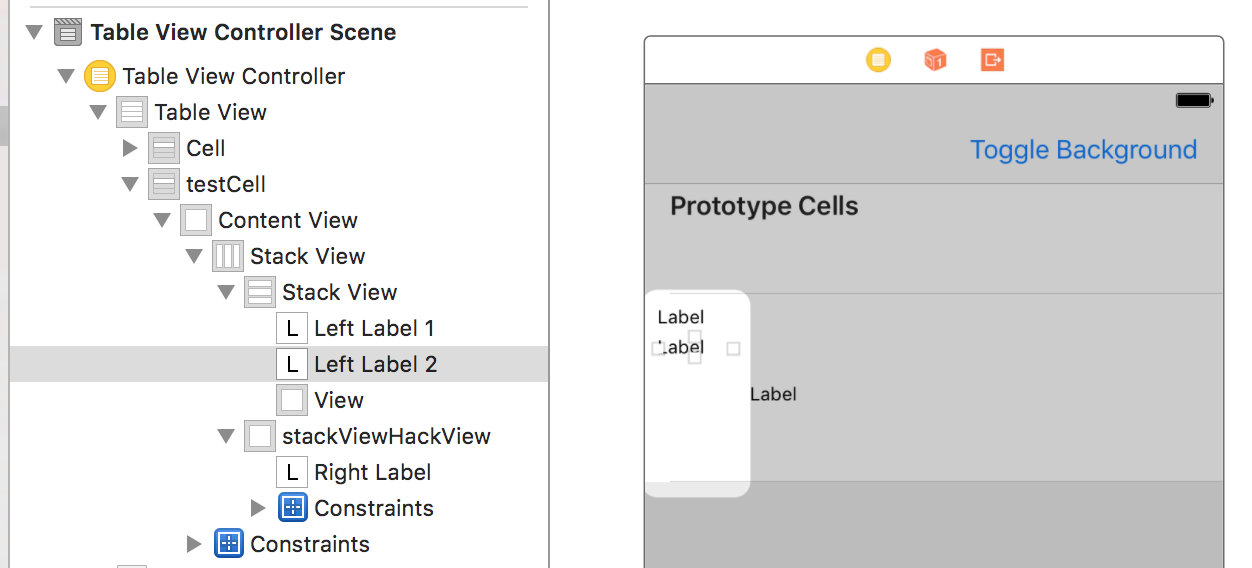Select Right Label in document outline
Viewport: 1252px width, 568px height.
(x=372, y=472)
